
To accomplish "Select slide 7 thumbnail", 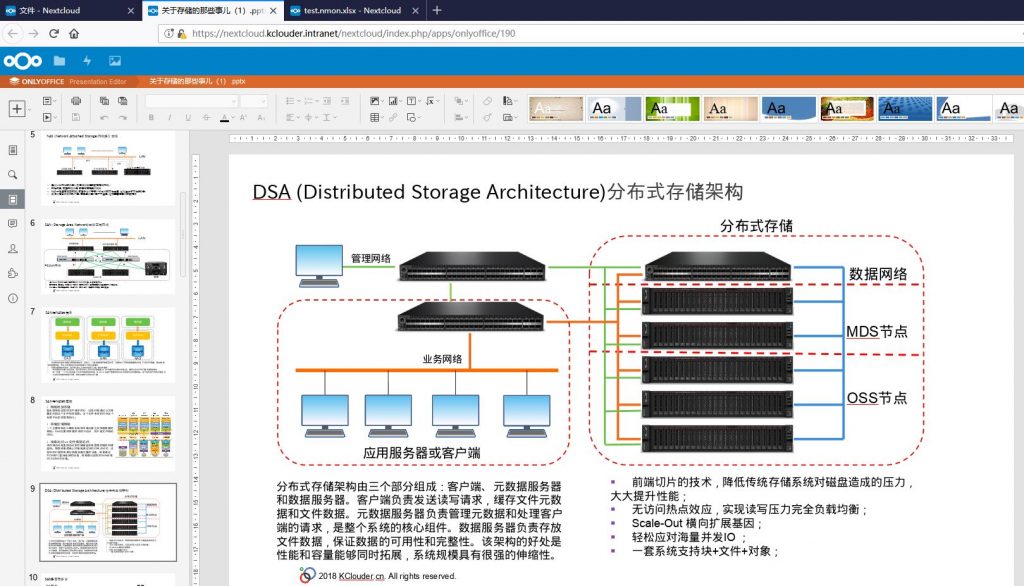I will (108, 345).
